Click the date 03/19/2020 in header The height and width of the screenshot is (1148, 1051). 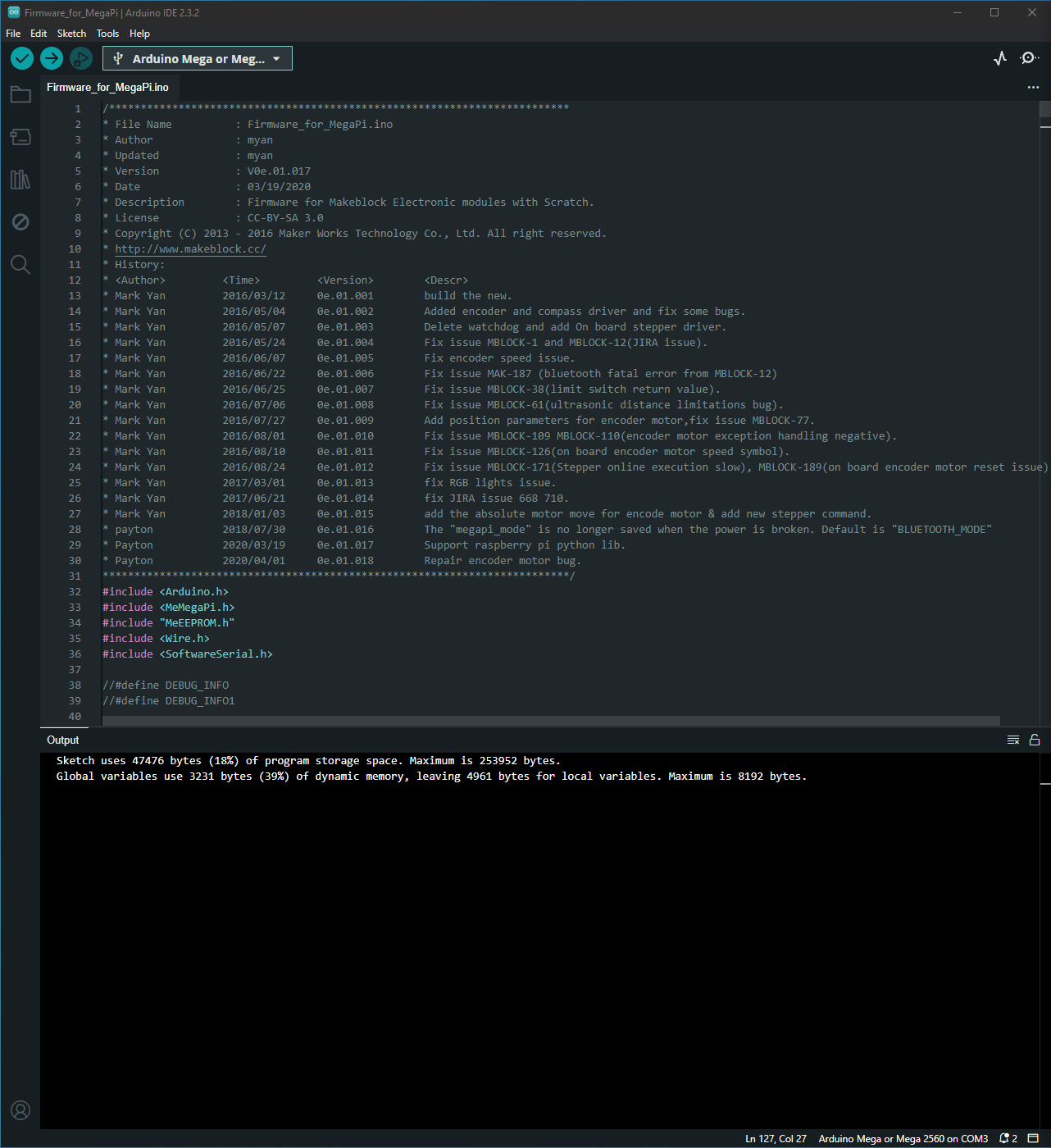coord(279,187)
